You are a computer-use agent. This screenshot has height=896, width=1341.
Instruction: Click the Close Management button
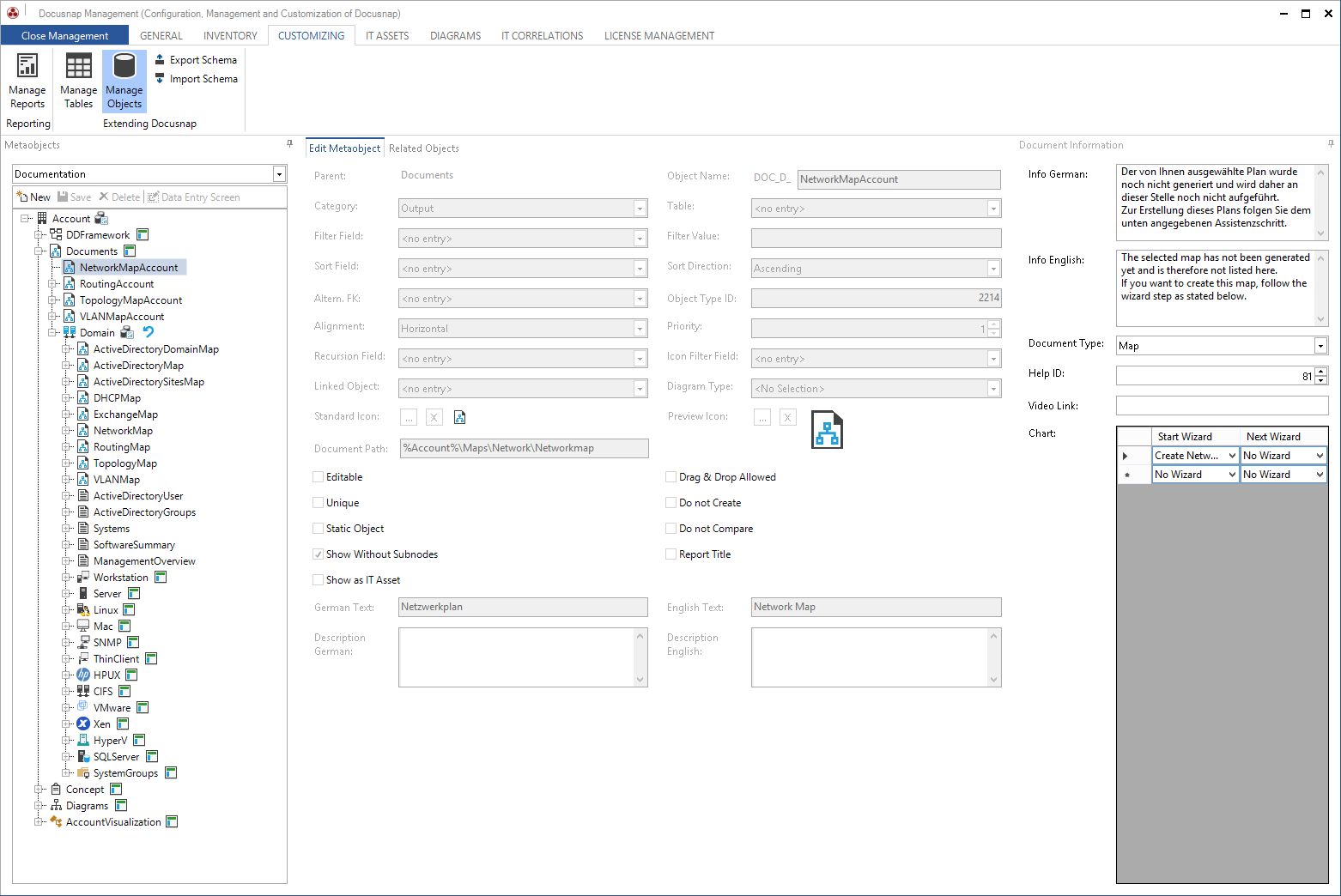64,35
